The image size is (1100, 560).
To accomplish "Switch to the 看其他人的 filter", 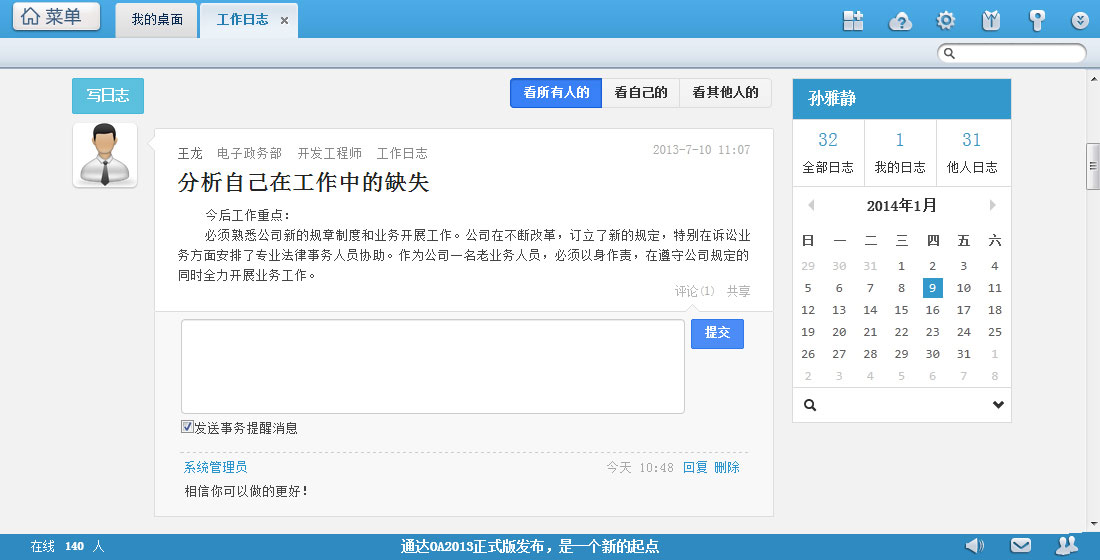I will tap(725, 93).
